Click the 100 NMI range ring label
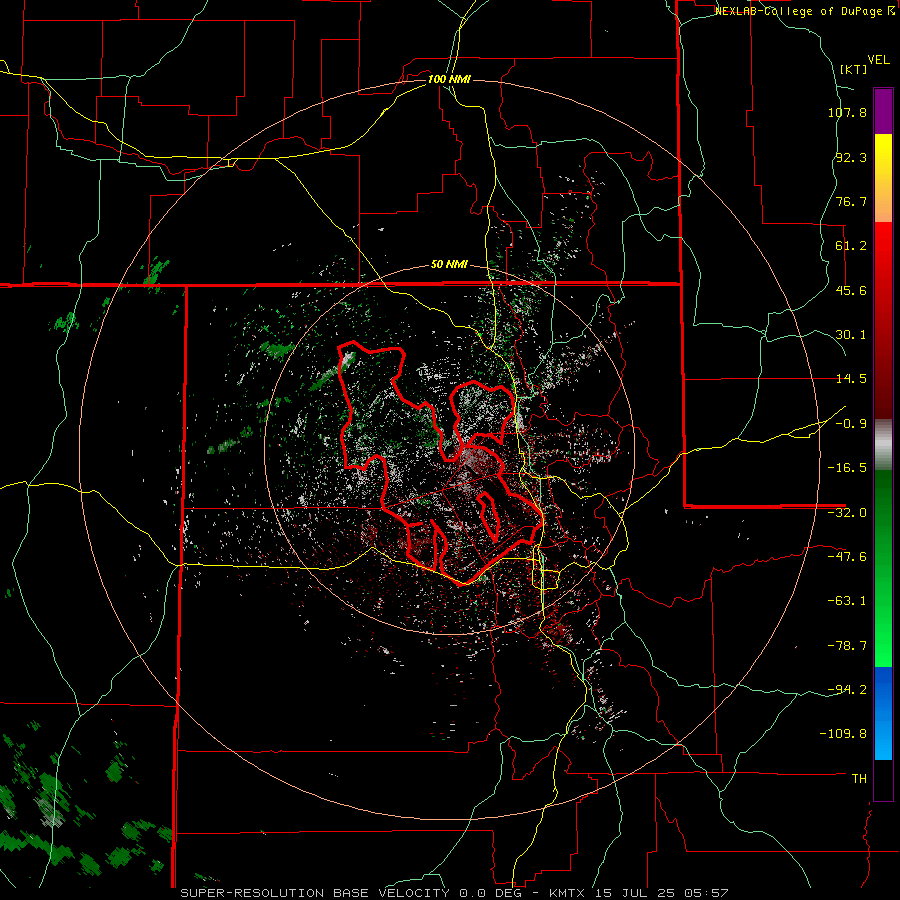 (449, 79)
